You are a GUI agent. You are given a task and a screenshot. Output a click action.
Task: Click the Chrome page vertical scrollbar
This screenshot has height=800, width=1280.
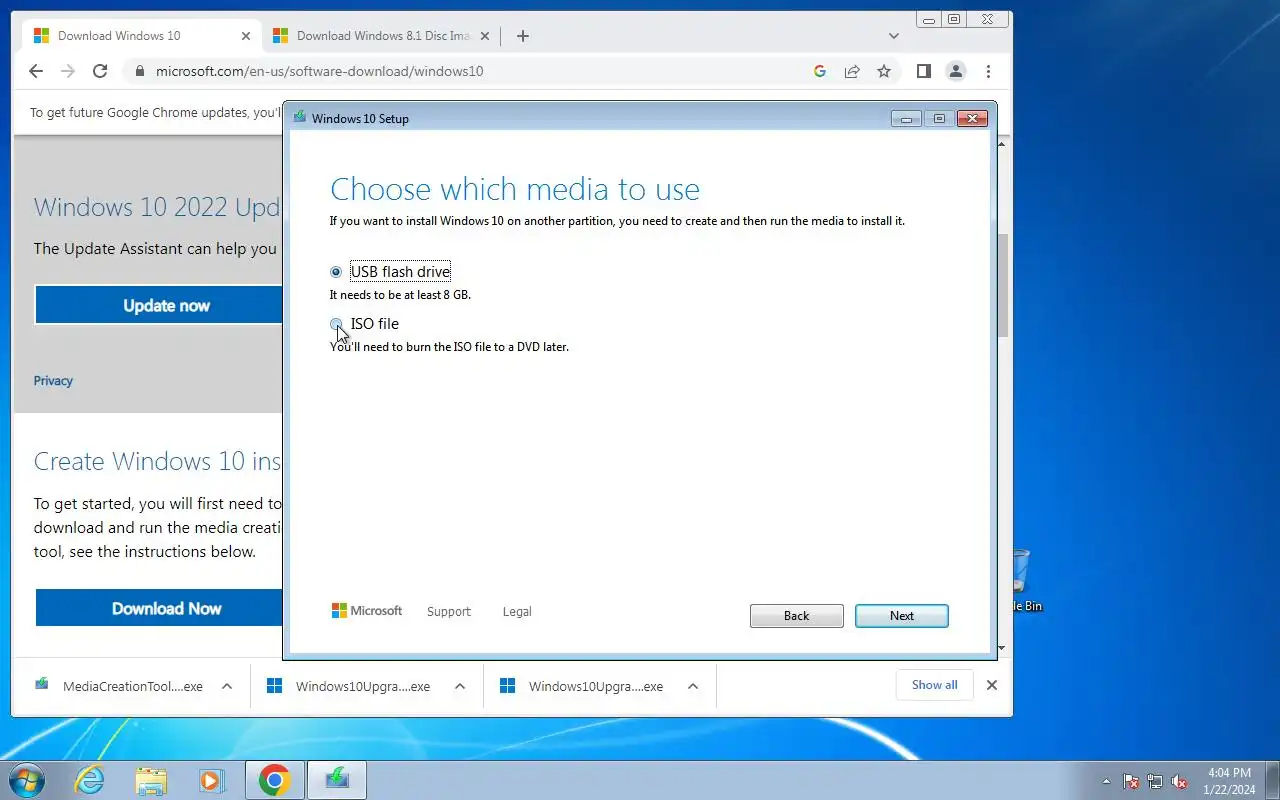point(1003,285)
